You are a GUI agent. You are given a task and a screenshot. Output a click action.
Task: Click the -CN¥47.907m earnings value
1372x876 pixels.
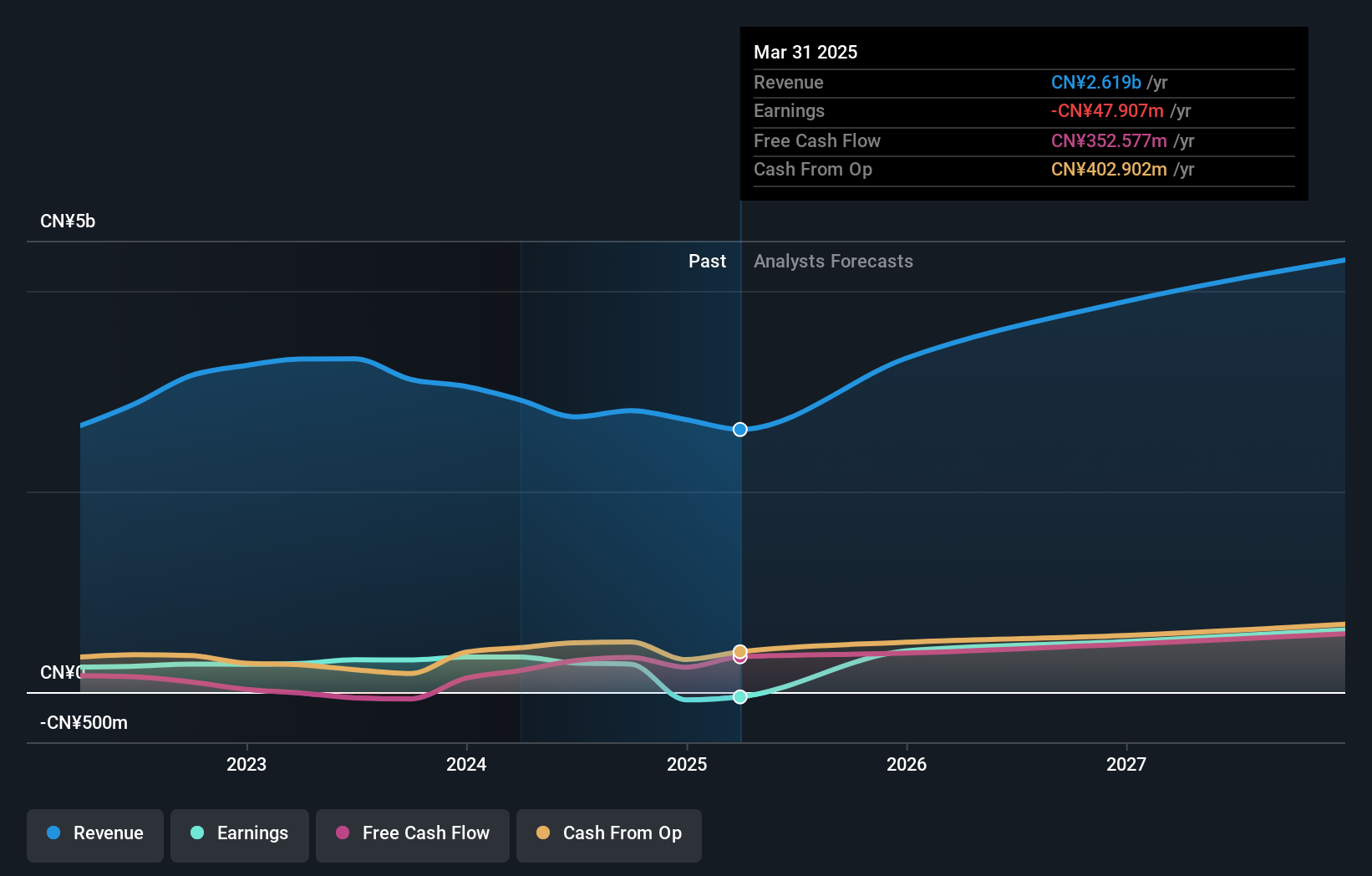pyautogui.click(x=1107, y=111)
